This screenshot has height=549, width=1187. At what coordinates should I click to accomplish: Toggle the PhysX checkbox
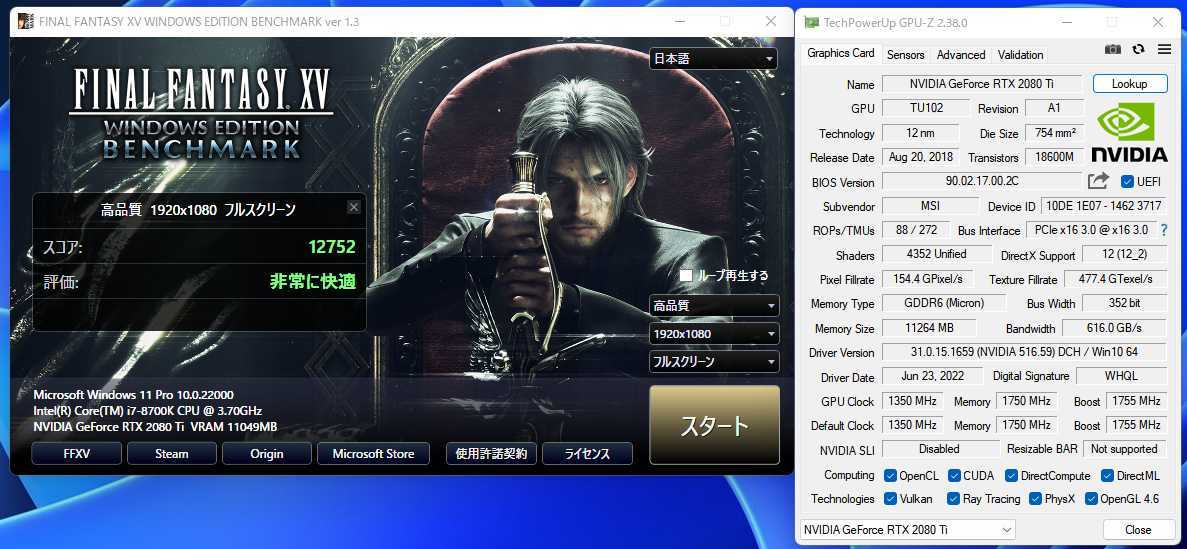click(x=1035, y=498)
